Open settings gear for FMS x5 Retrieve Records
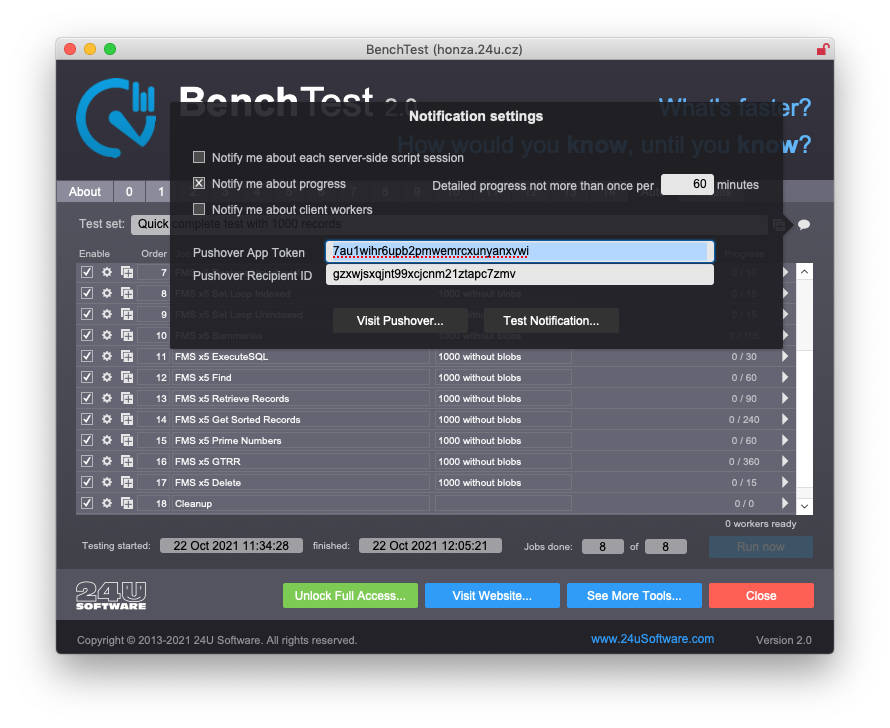Screen dimensions: 890x728 coord(107,398)
